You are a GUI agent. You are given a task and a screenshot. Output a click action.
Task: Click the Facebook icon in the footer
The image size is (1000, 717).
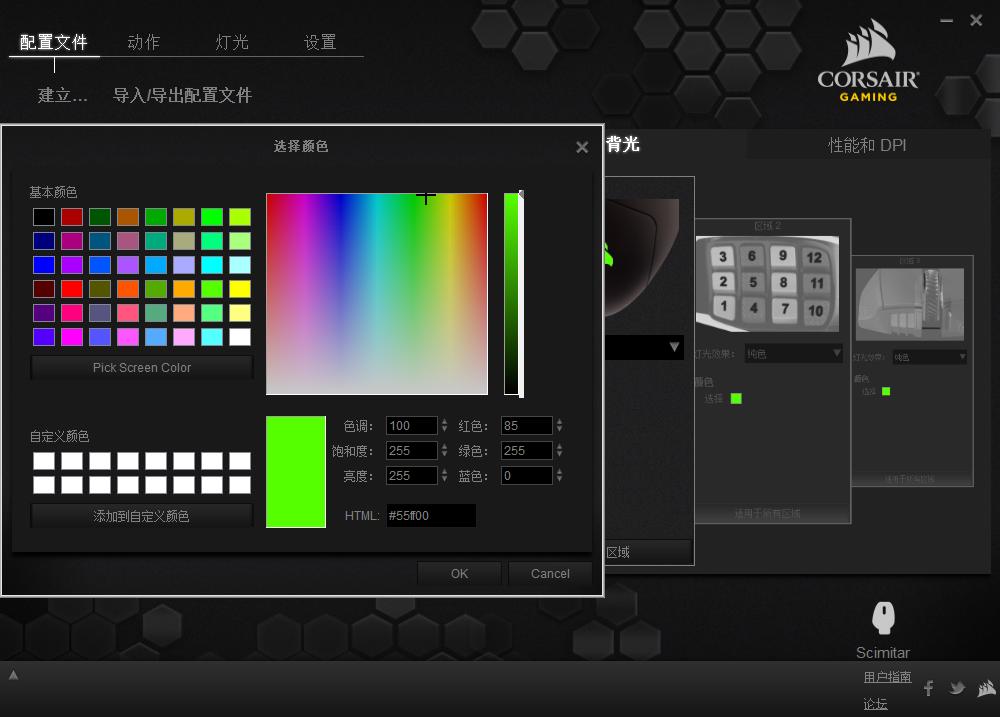click(928, 688)
